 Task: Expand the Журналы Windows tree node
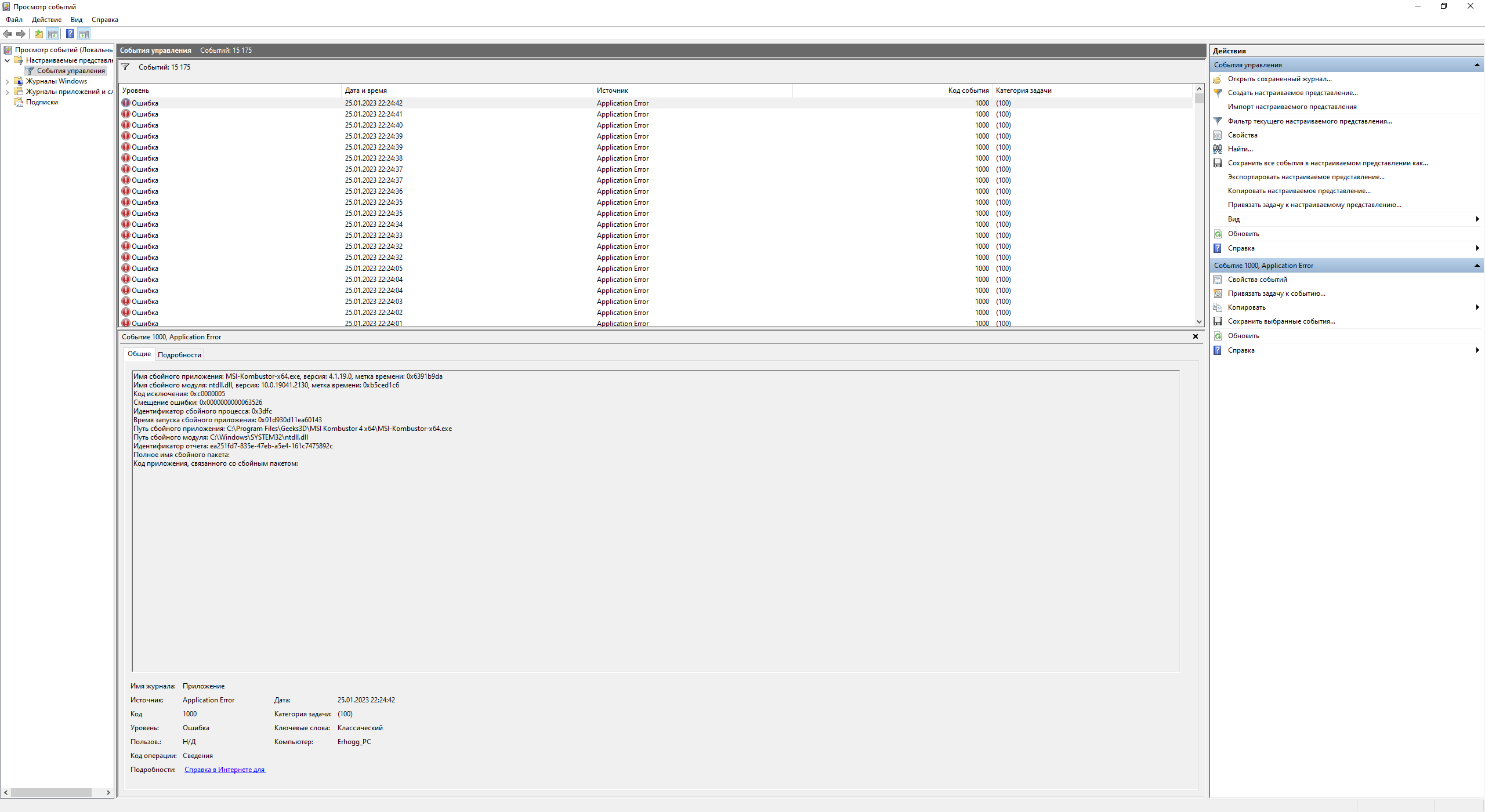click(x=7, y=81)
